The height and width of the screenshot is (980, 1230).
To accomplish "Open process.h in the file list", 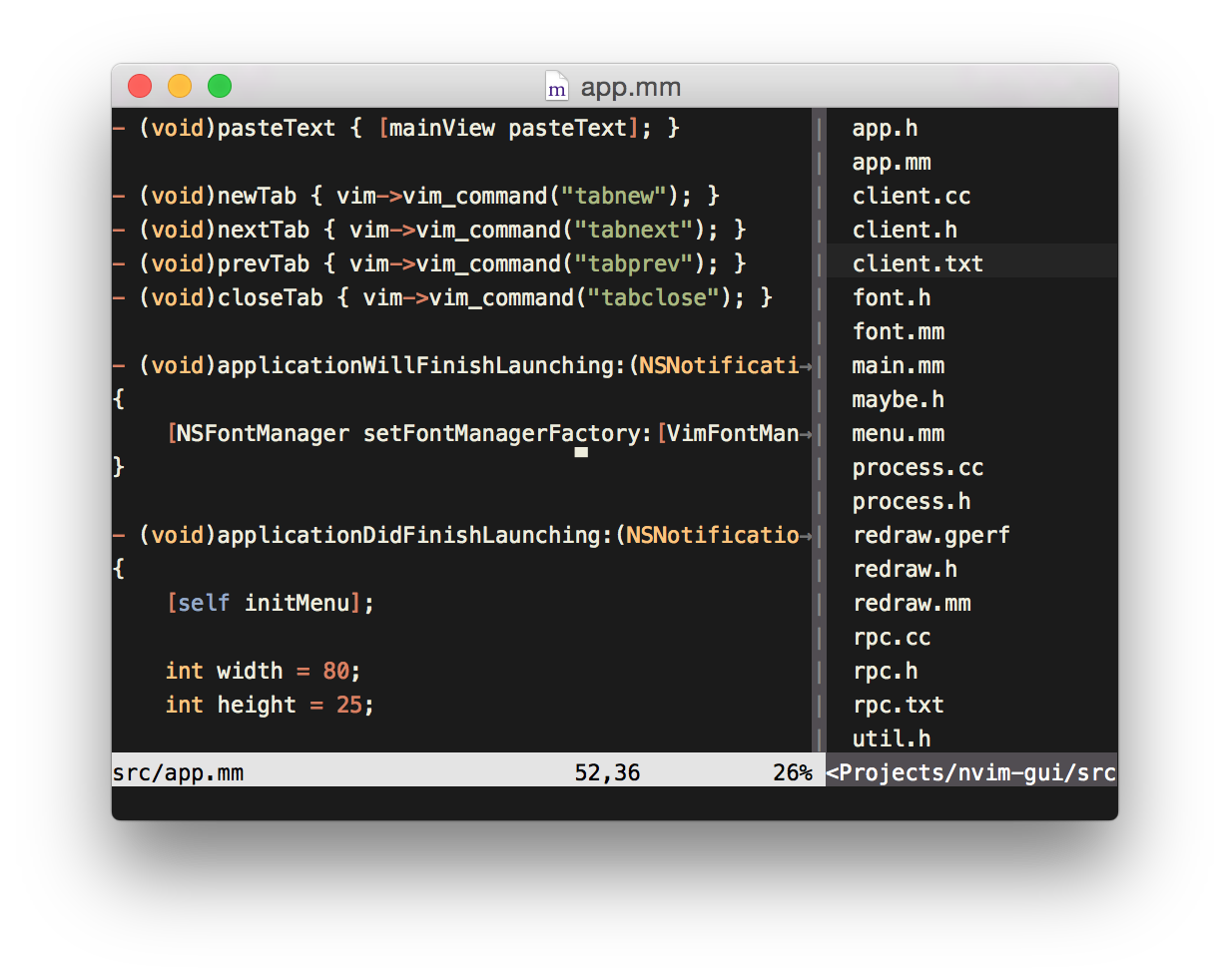I will point(912,501).
